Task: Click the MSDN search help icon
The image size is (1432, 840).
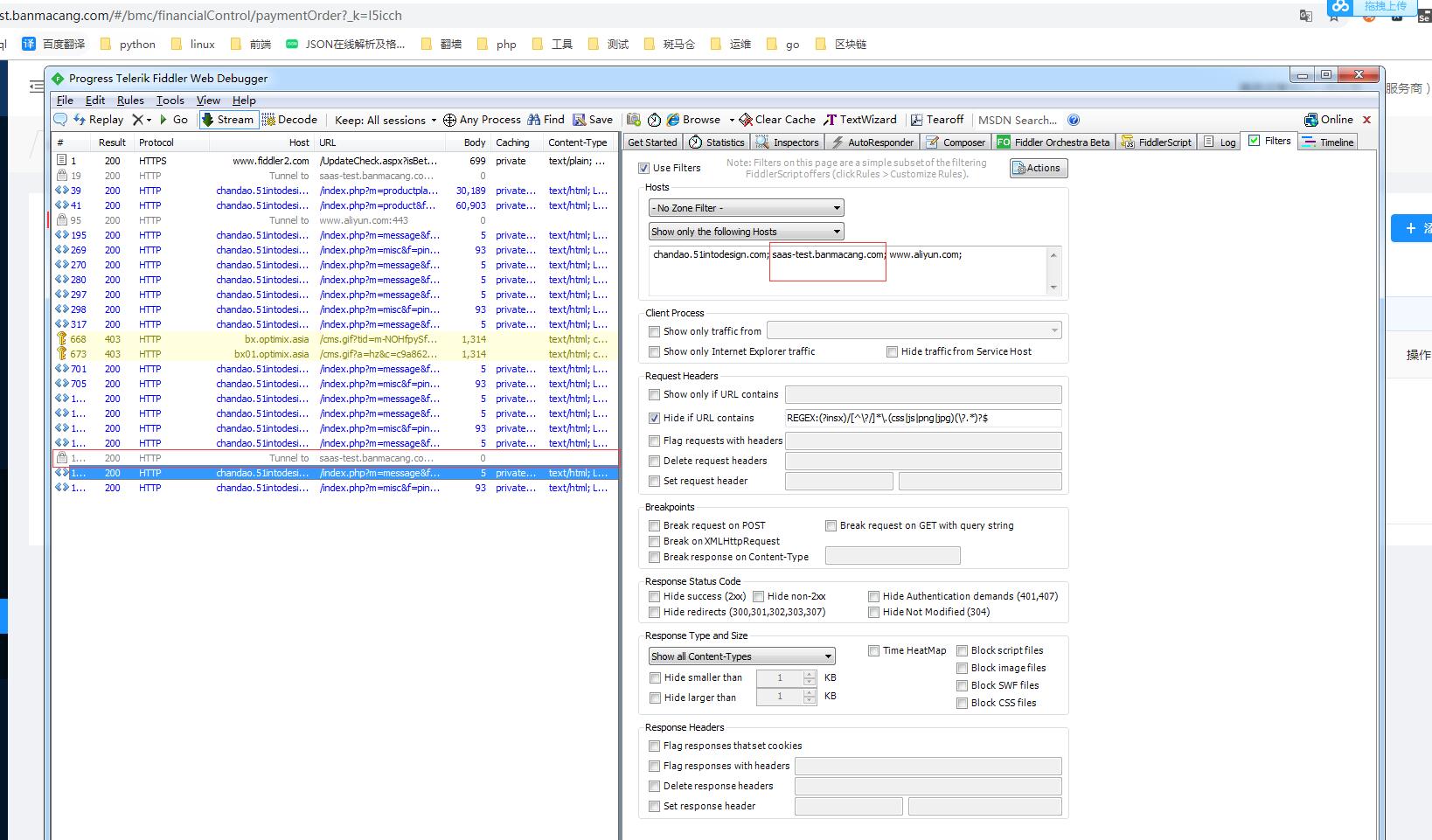Action: point(1074,120)
